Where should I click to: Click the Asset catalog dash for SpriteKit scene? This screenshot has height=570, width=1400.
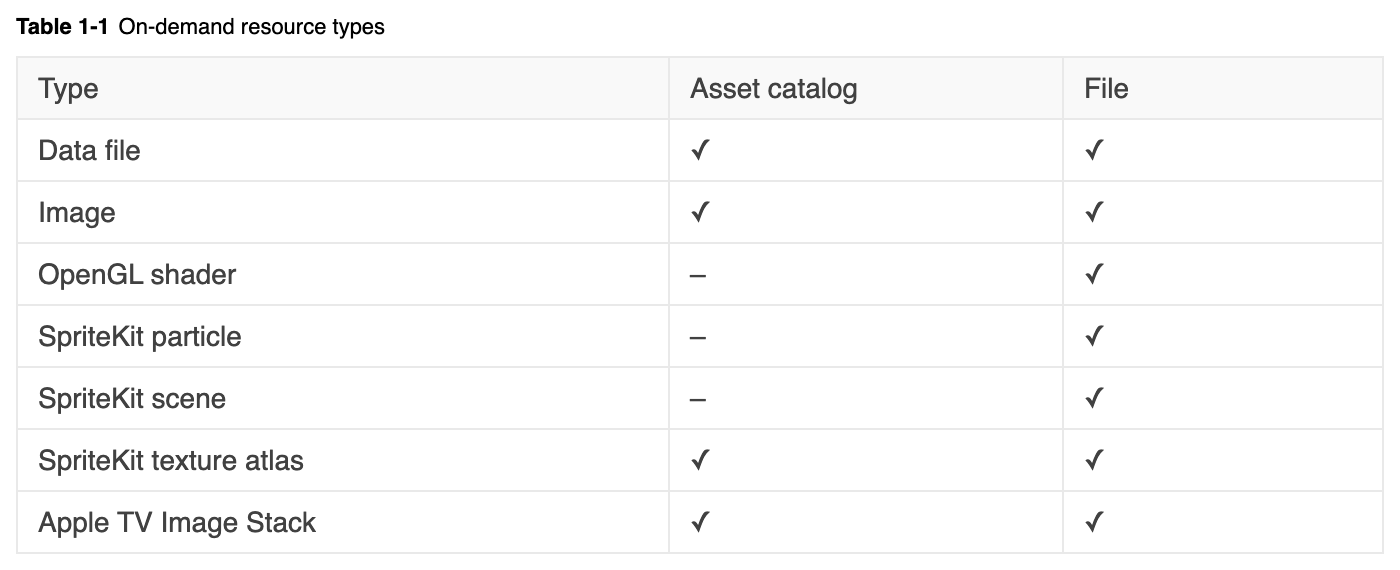(x=698, y=399)
